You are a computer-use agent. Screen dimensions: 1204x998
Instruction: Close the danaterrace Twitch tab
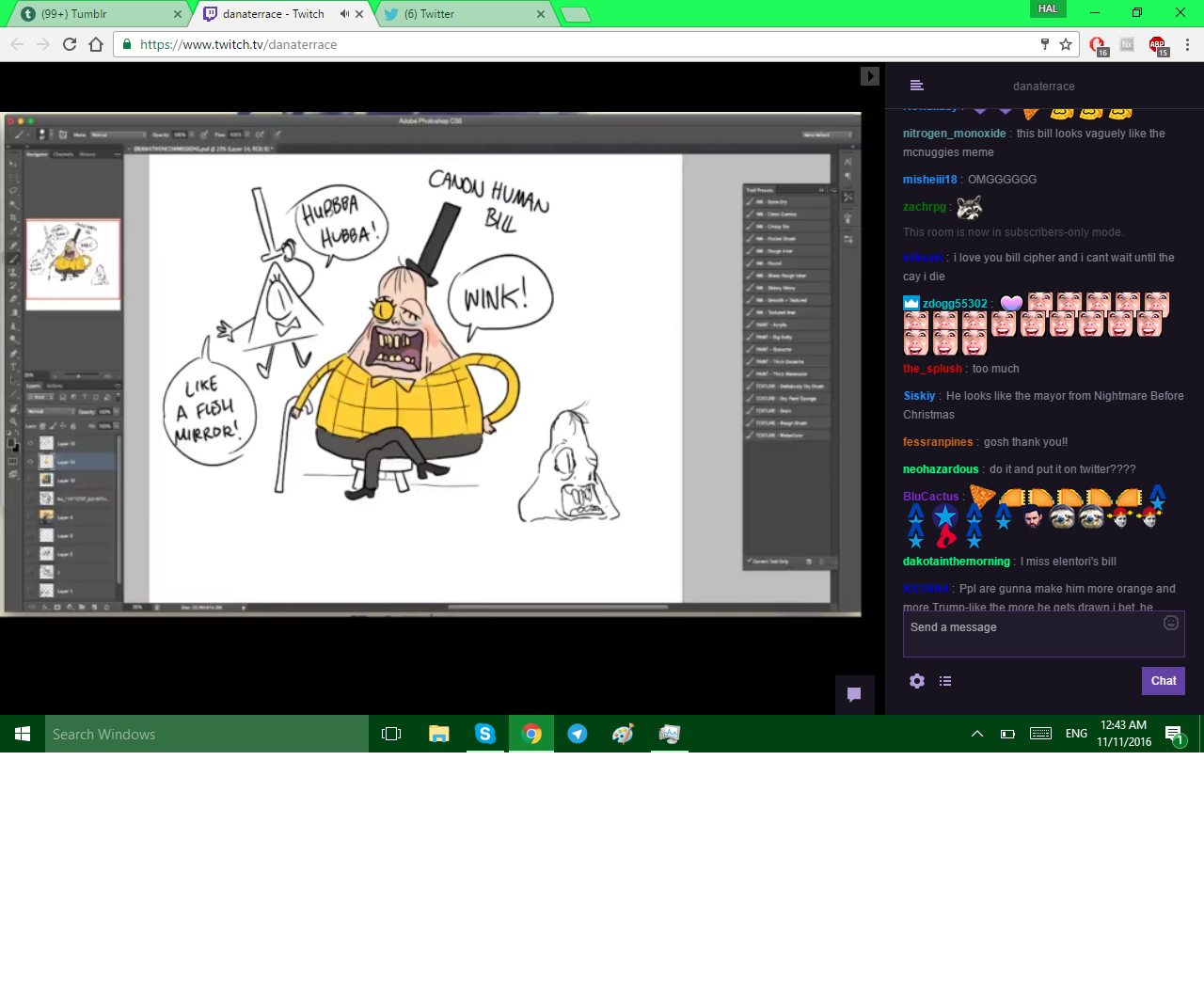point(359,14)
